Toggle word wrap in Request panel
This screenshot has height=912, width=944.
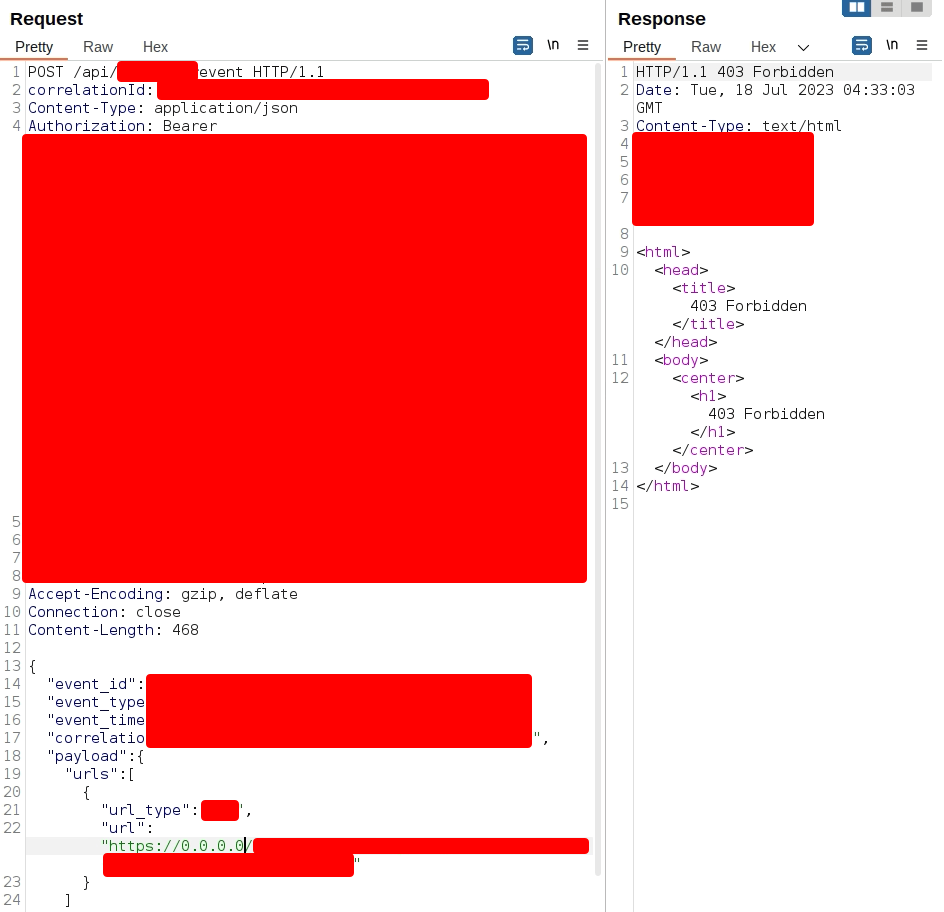click(x=522, y=45)
